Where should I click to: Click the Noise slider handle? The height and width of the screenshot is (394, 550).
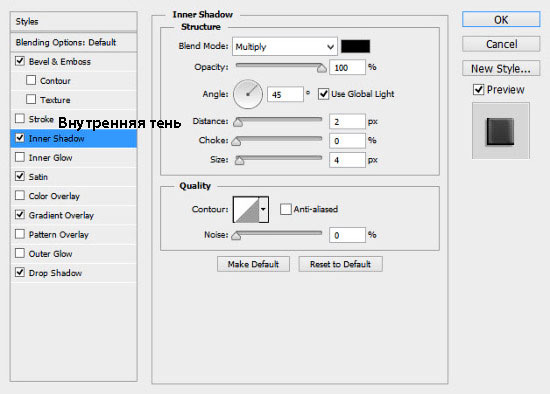(x=236, y=235)
